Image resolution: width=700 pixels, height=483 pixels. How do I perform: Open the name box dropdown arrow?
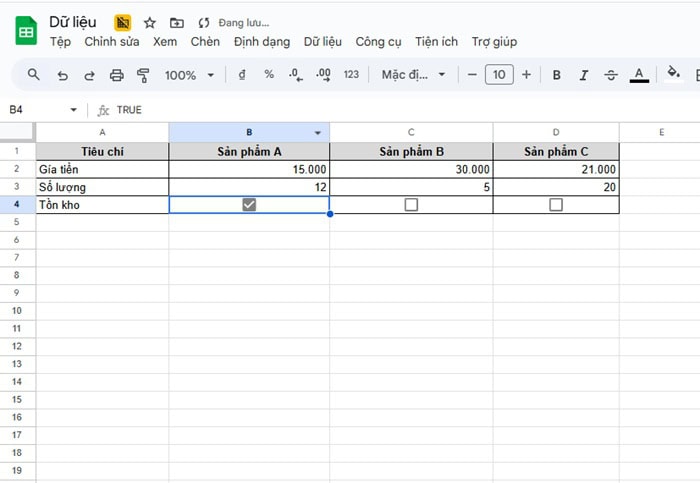click(x=74, y=109)
